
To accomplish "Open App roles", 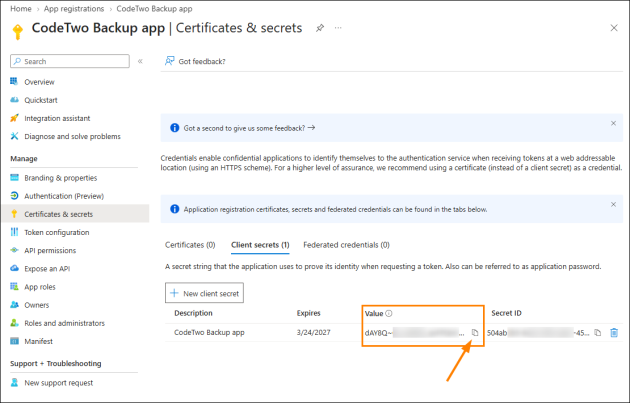I will [40, 287].
